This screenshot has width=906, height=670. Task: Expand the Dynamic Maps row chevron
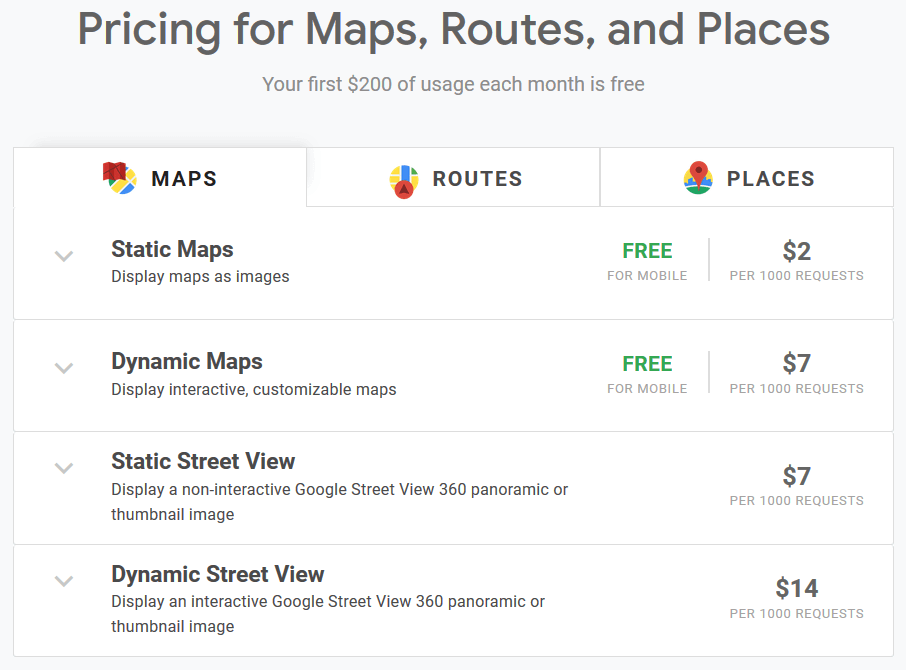coord(64,368)
